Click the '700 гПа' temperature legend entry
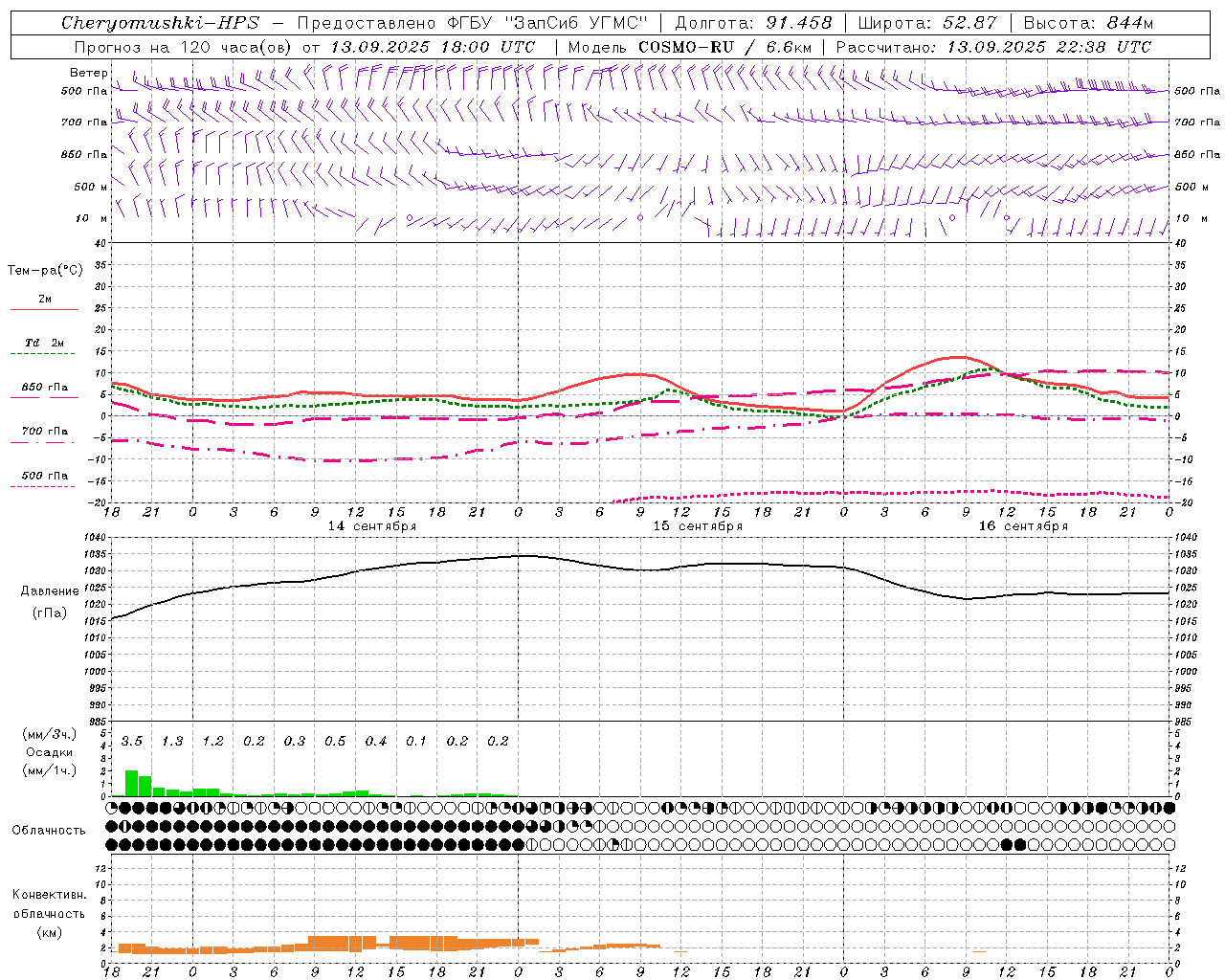 click(x=45, y=432)
